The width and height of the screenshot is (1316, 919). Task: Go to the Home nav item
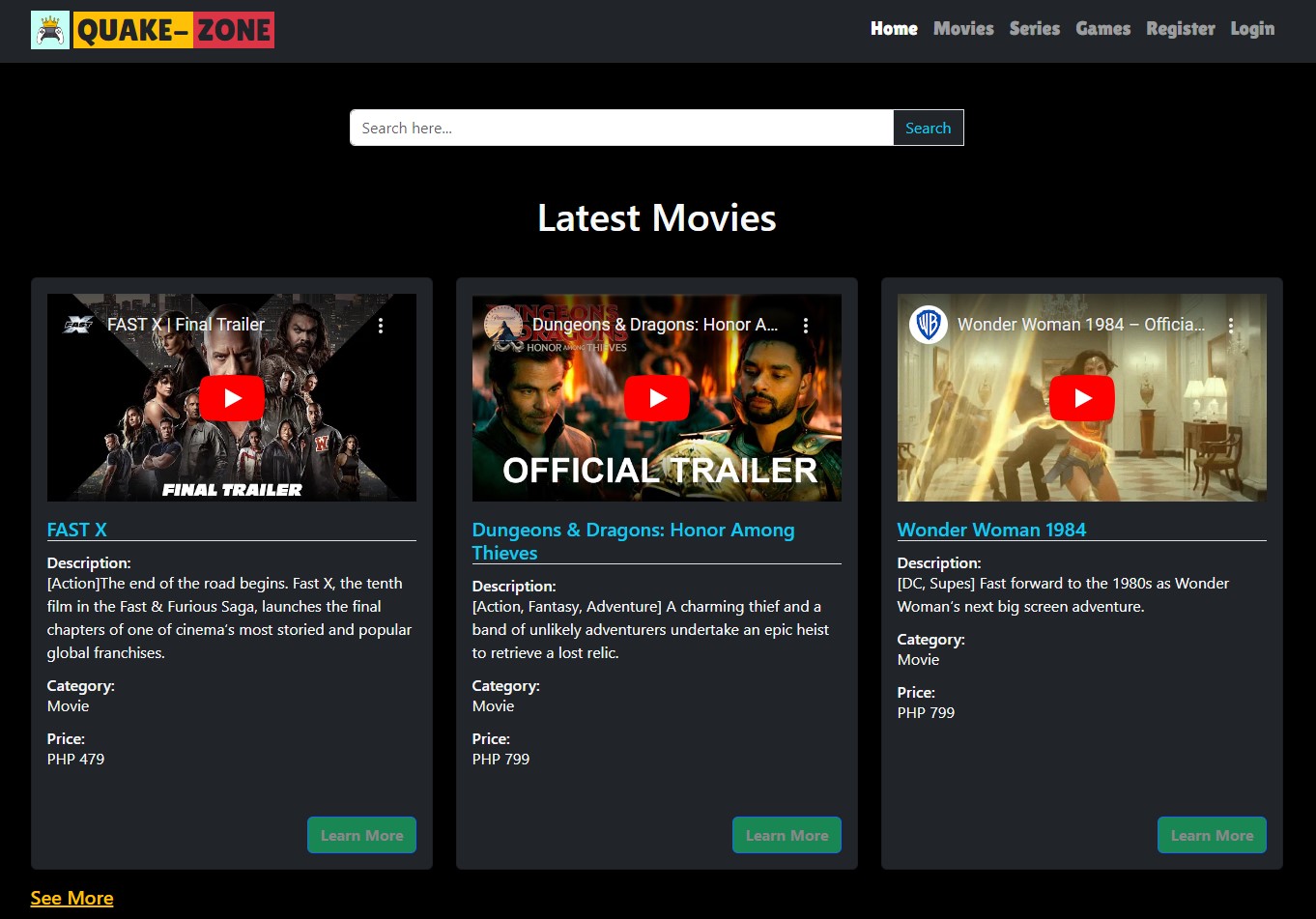click(x=894, y=29)
